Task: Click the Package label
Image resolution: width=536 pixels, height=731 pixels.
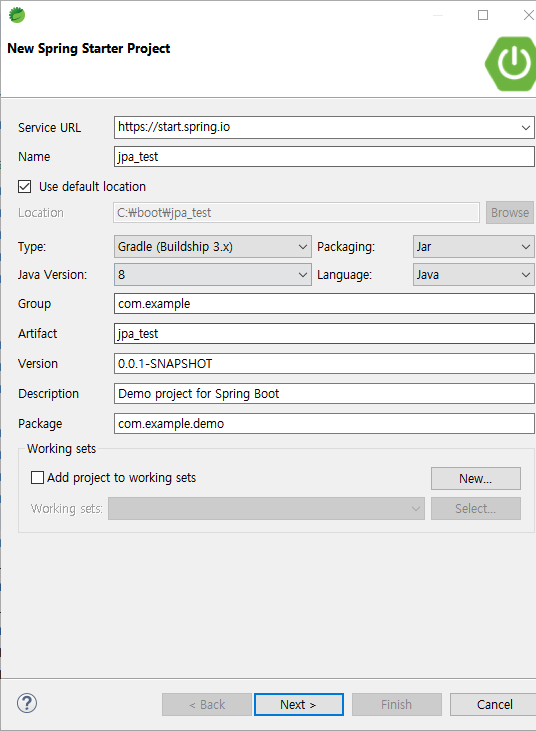Action: point(40,423)
